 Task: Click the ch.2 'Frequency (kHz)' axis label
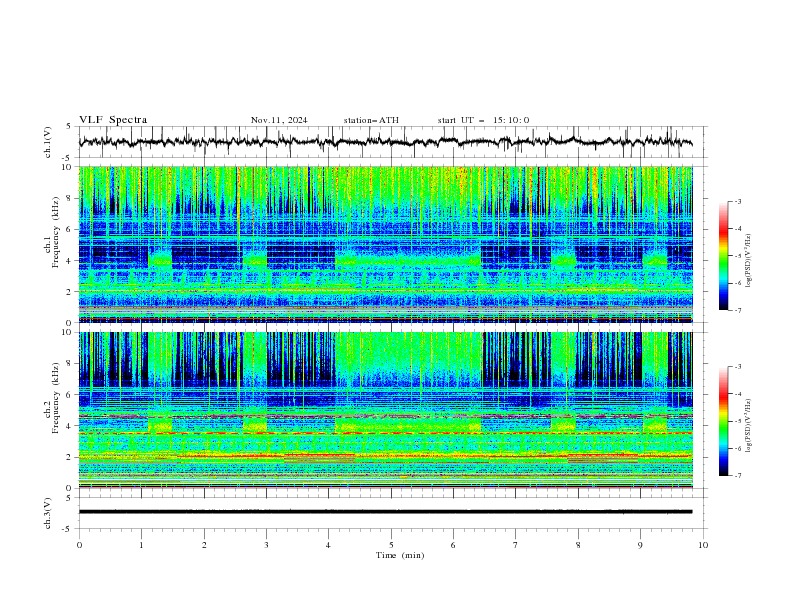tap(56, 397)
